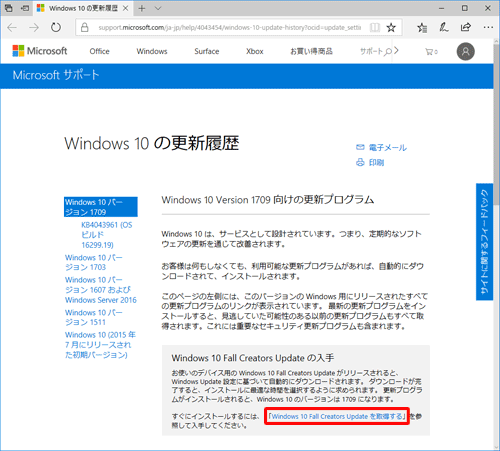The image size is (500, 451).
Task: Open Windows 10 (2015 年 7 月) initial version link
Action: click(x=100, y=345)
